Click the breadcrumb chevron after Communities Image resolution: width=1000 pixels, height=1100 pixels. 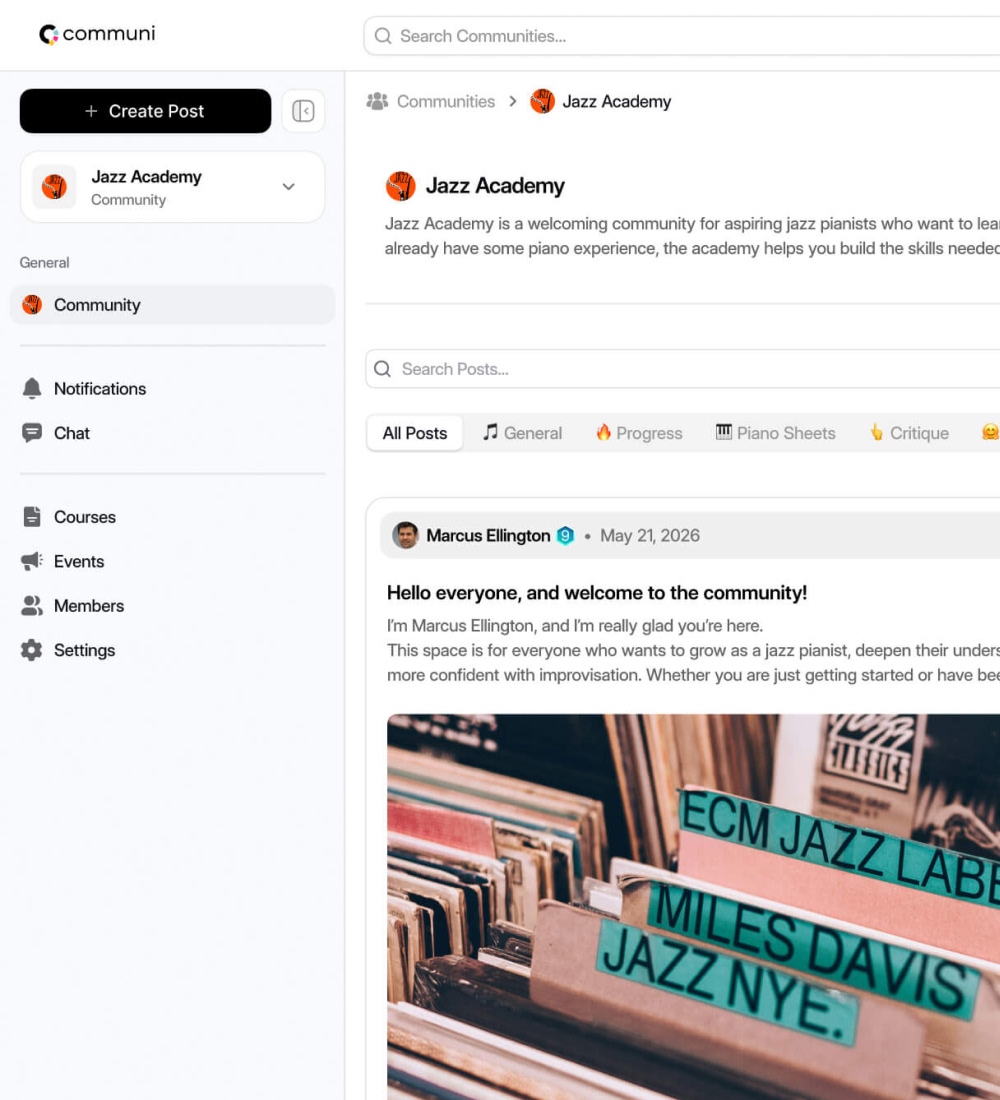[x=513, y=102]
